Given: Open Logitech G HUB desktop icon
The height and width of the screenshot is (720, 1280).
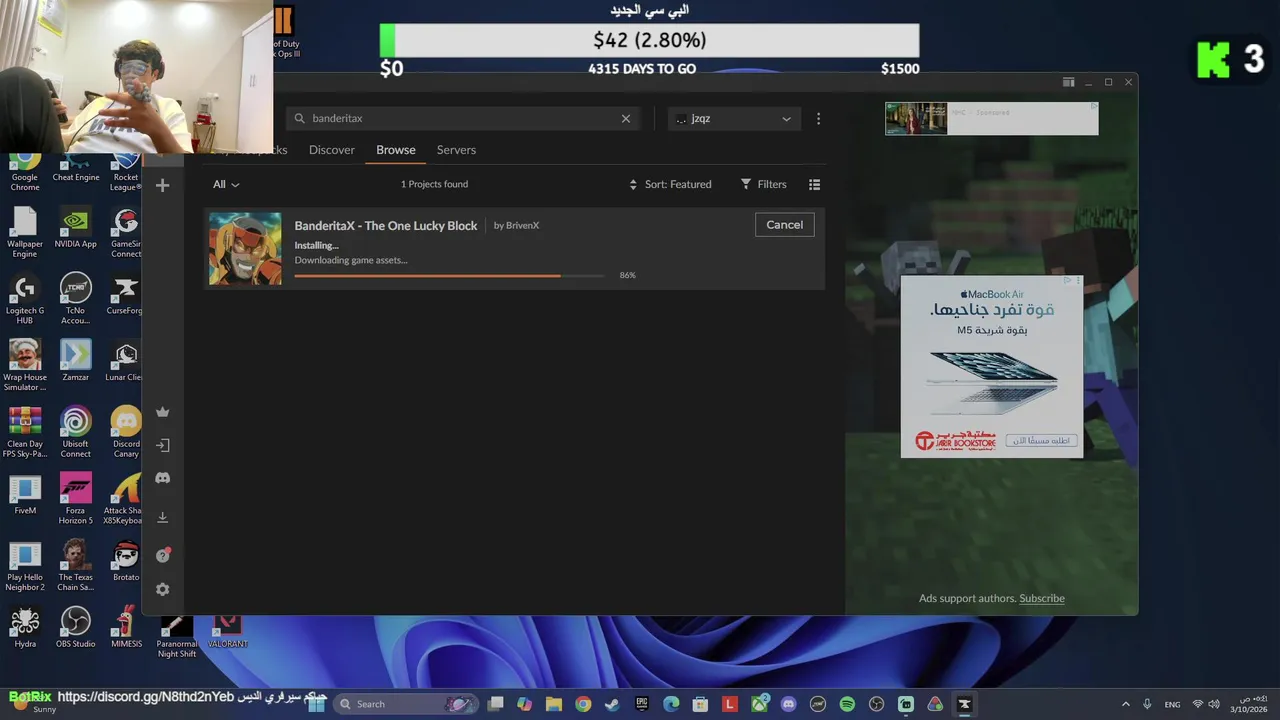Looking at the screenshot, I should coord(25,299).
